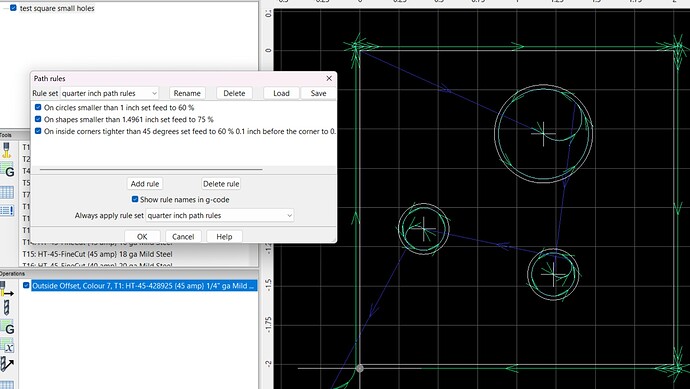
Task: Uncheck the circles smaller than 1 inch rule
Action: coord(38,107)
